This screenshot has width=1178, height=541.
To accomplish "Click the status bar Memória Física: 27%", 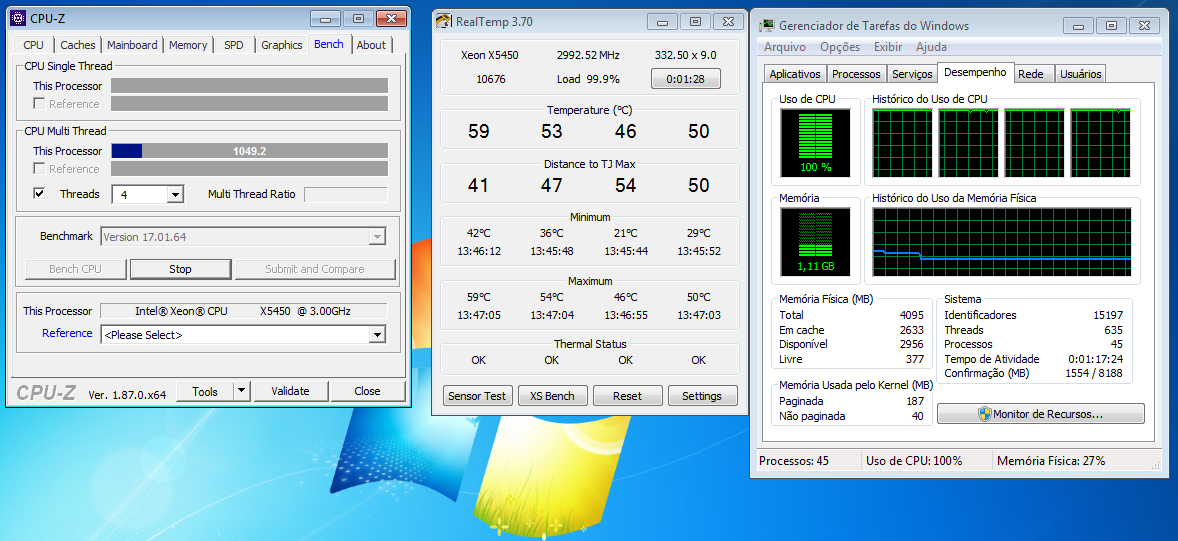I will (x=1050, y=461).
